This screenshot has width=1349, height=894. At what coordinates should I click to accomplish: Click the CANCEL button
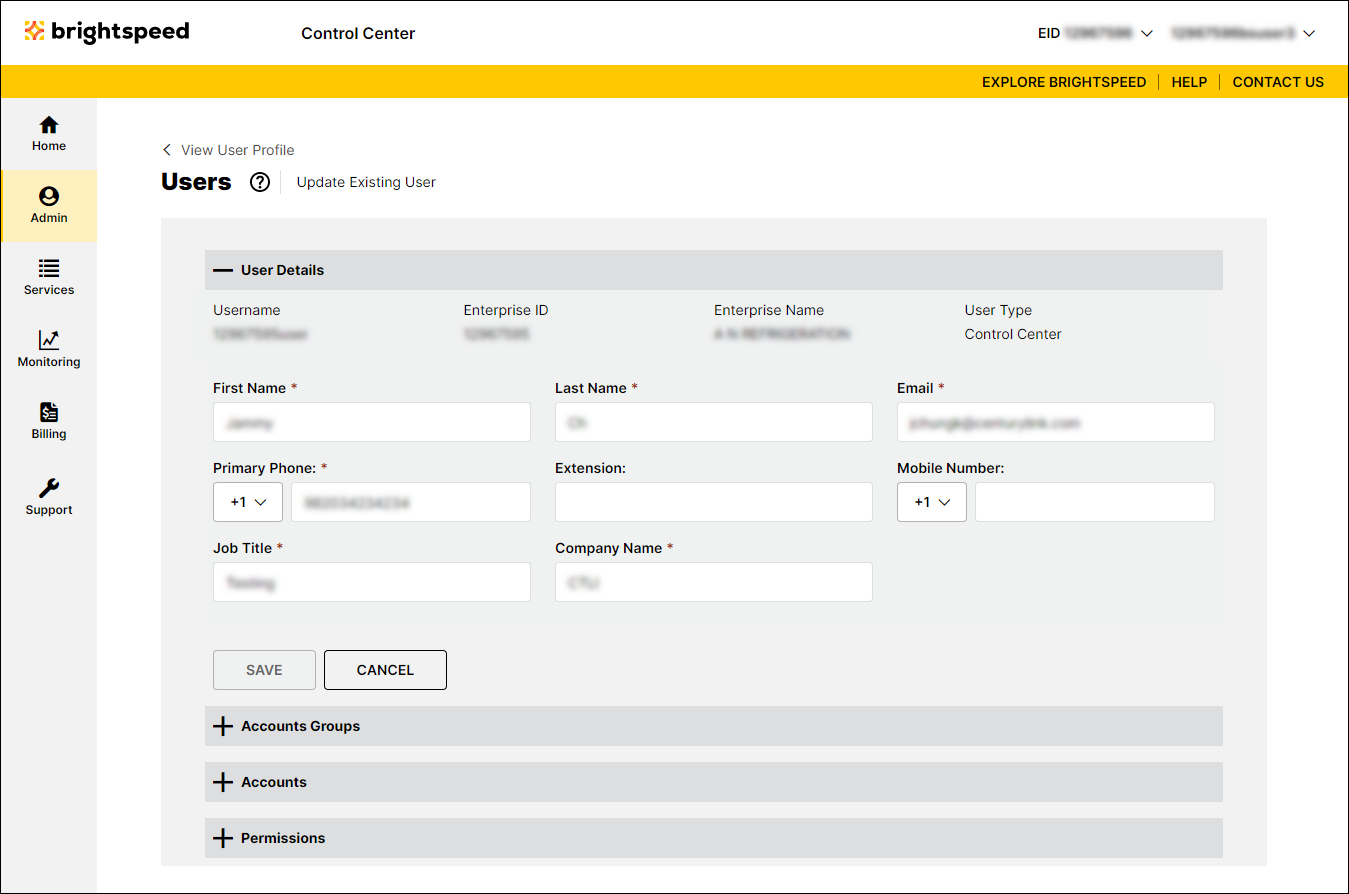pos(385,670)
